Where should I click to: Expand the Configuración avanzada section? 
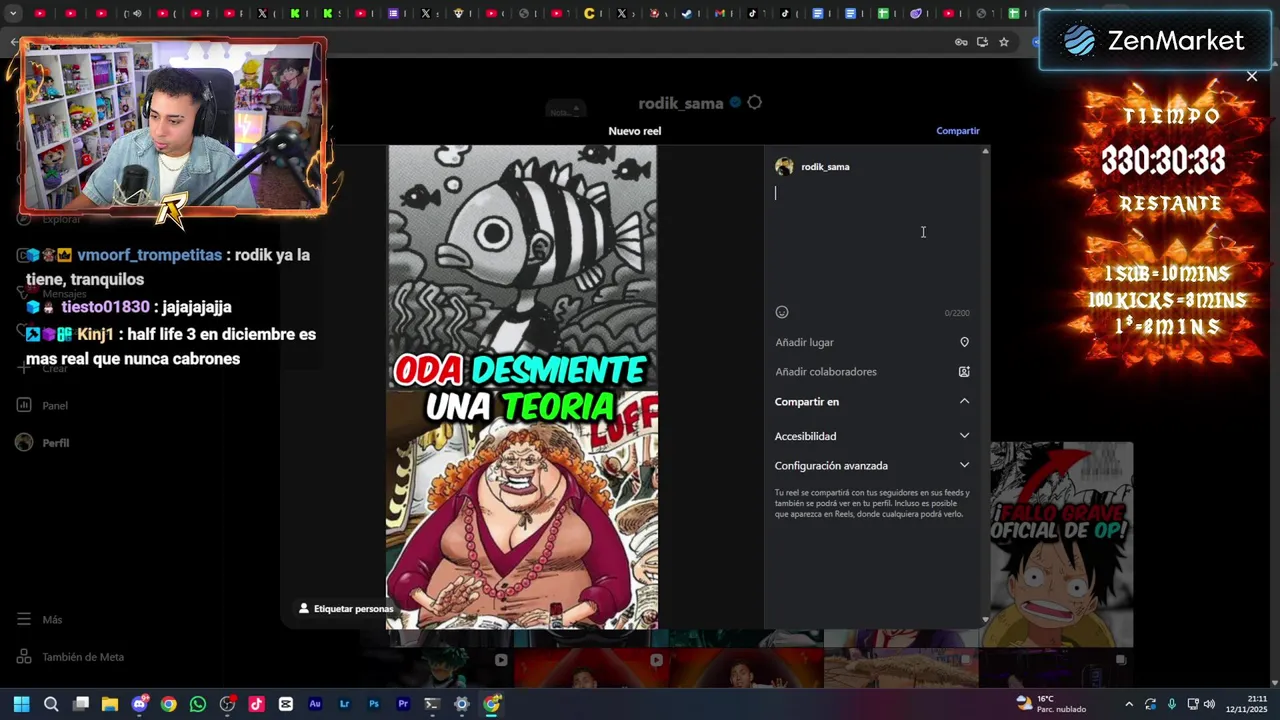coord(964,465)
